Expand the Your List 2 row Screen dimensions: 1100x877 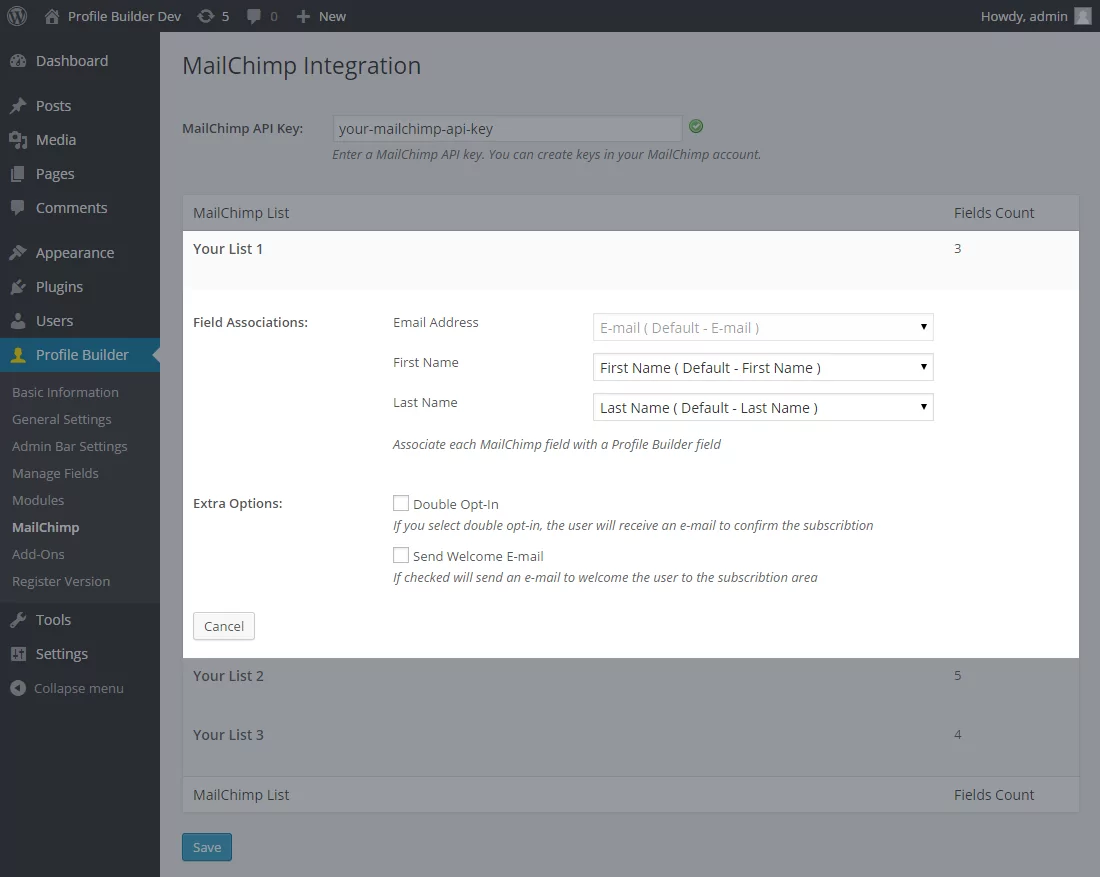pos(630,688)
